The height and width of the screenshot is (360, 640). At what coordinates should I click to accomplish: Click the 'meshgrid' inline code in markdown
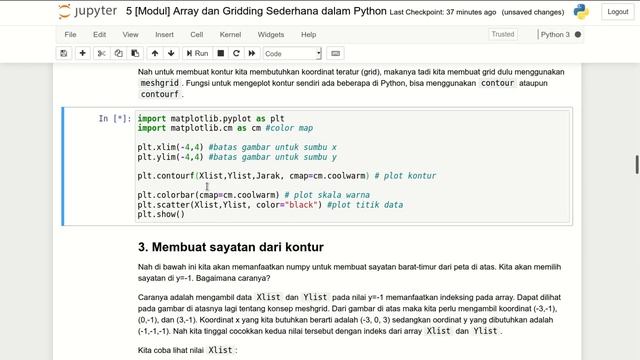coord(160,83)
